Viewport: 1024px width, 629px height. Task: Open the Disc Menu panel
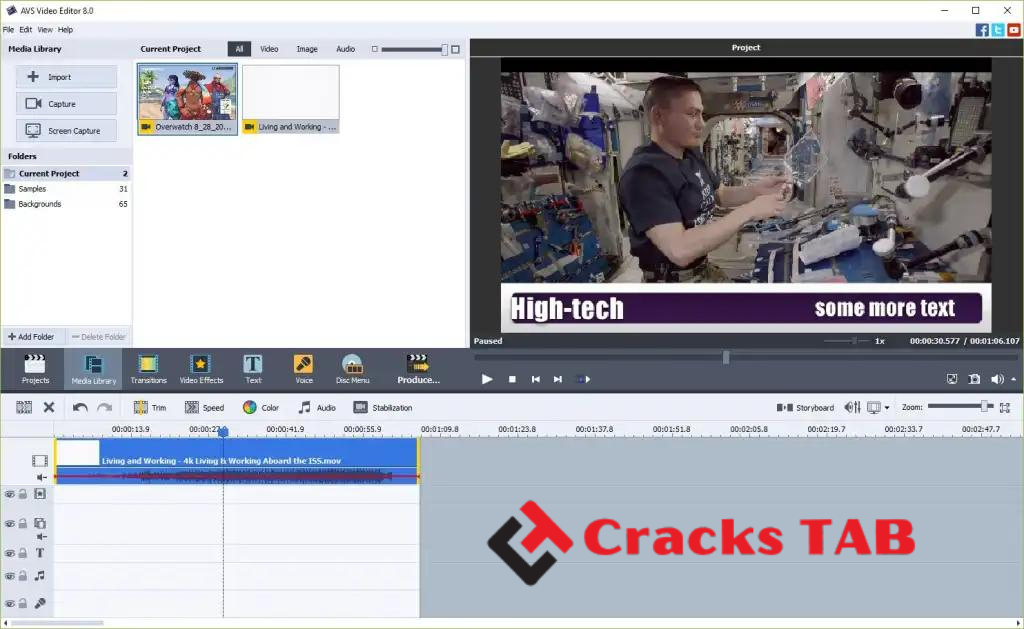pos(353,369)
